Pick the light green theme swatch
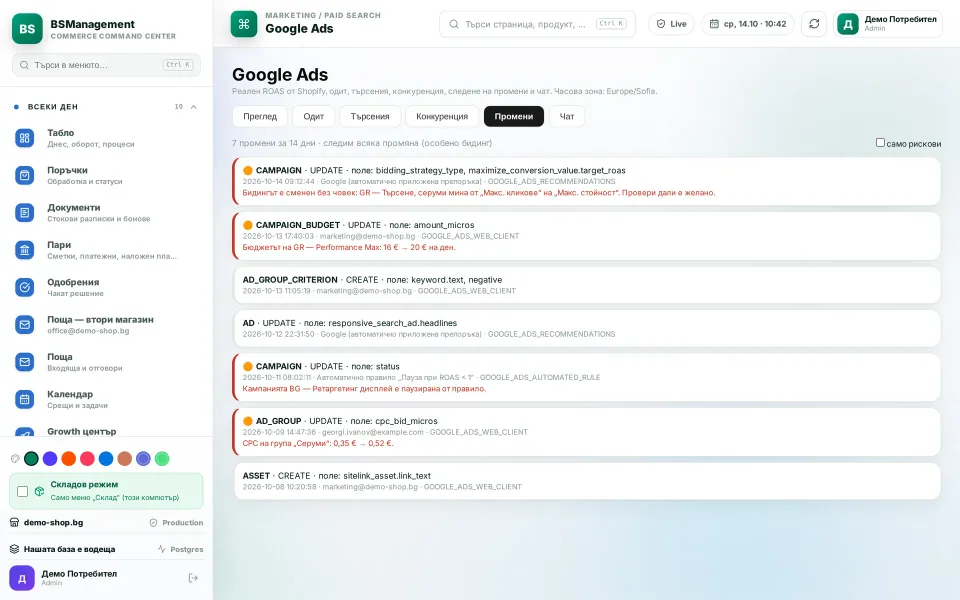Viewport: 960px width, 600px height. [x=162, y=459]
